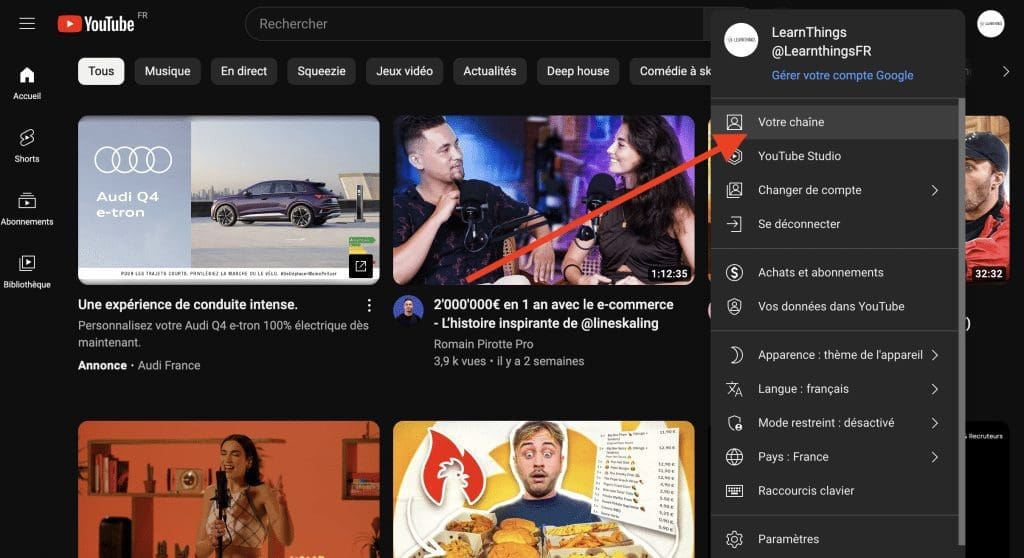
Task: Click the Se déconnecter icon
Action: (734, 224)
